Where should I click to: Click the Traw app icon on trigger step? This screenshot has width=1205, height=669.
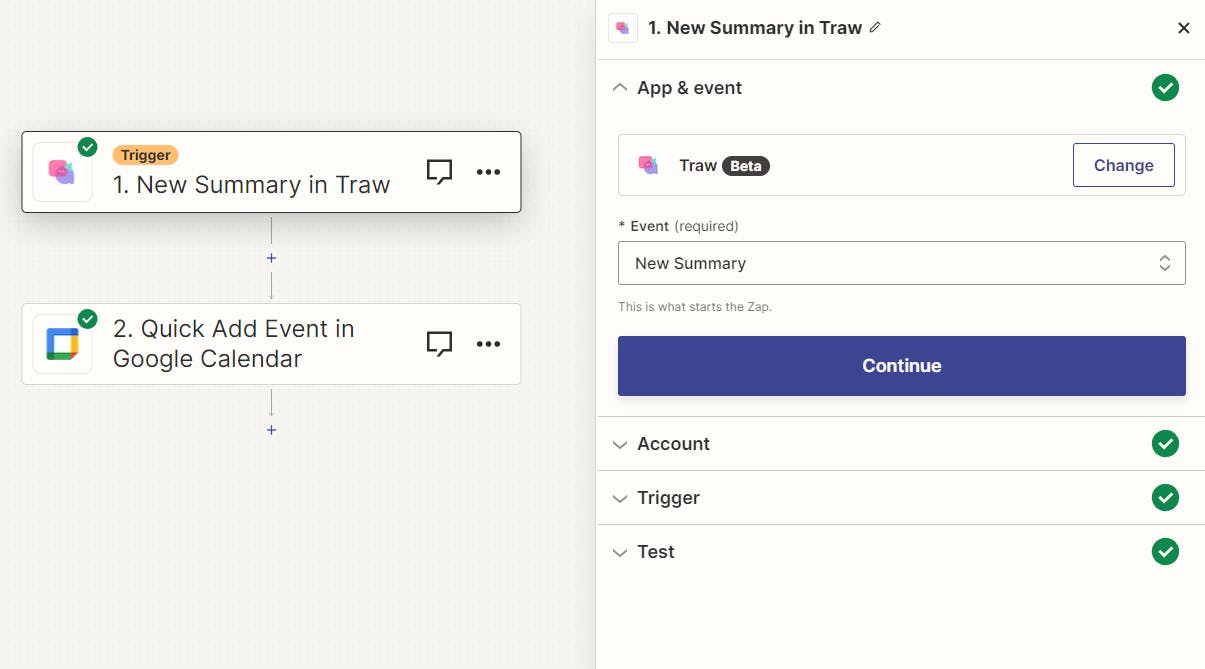[x=62, y=172]
